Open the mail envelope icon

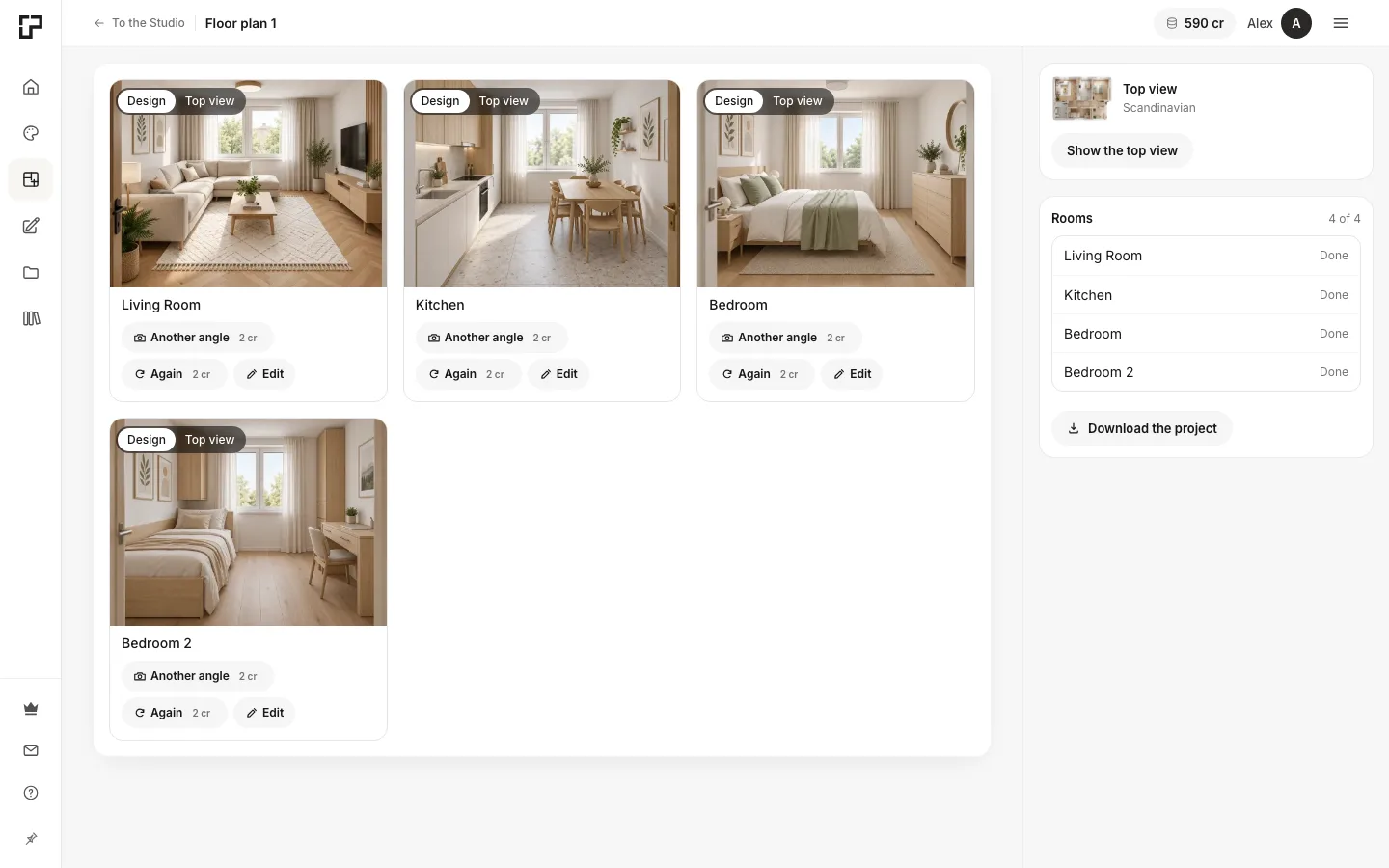point(31,750)
